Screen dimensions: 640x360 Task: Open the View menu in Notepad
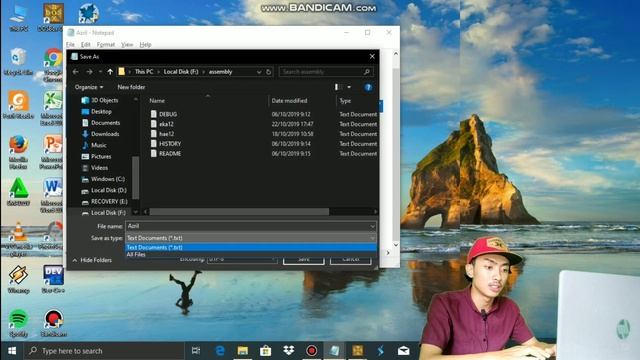[x=127, y=44]
